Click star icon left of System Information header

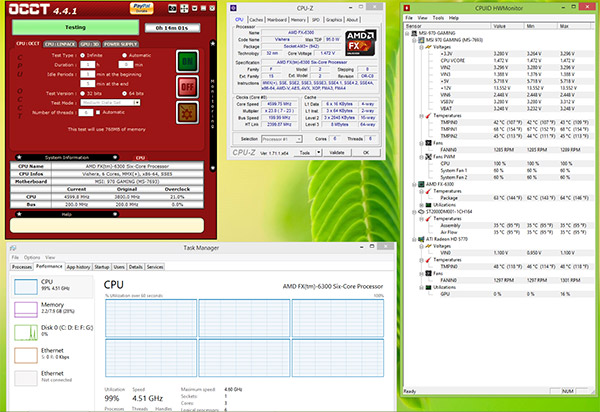pyautogui.click(x=20, y=157)
